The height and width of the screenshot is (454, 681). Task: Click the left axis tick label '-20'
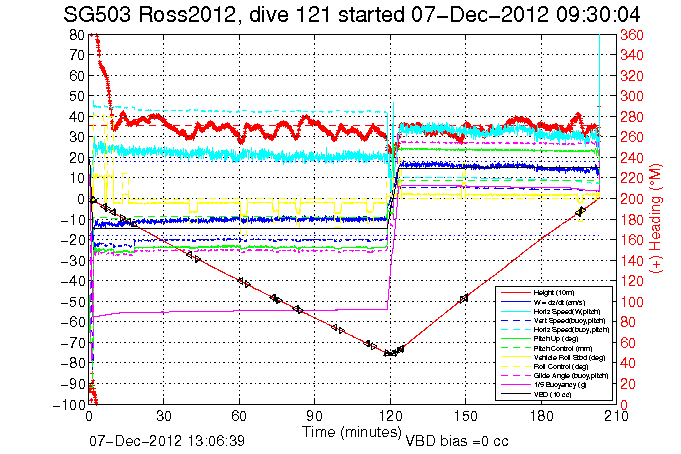click(73, 240)
